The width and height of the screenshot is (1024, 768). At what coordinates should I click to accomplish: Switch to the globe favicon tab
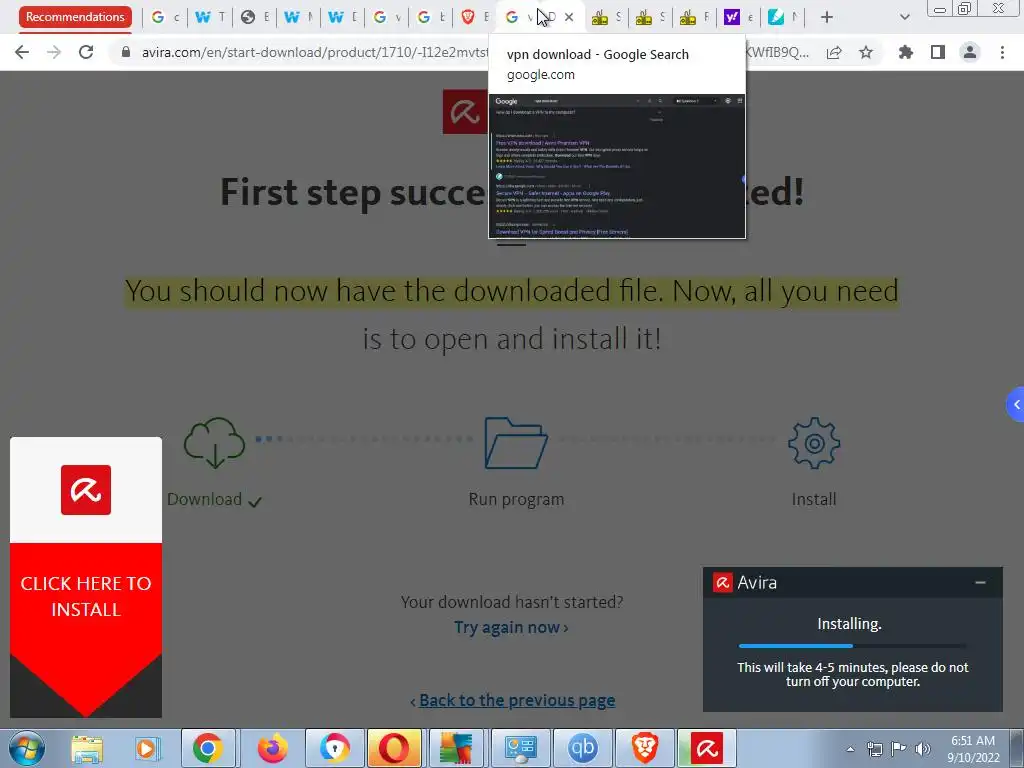pos(248,17)
